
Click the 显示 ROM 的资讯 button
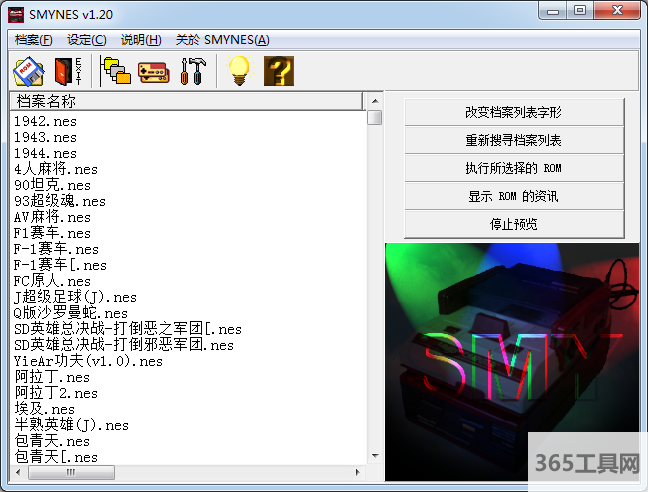[x=513, y=196]
